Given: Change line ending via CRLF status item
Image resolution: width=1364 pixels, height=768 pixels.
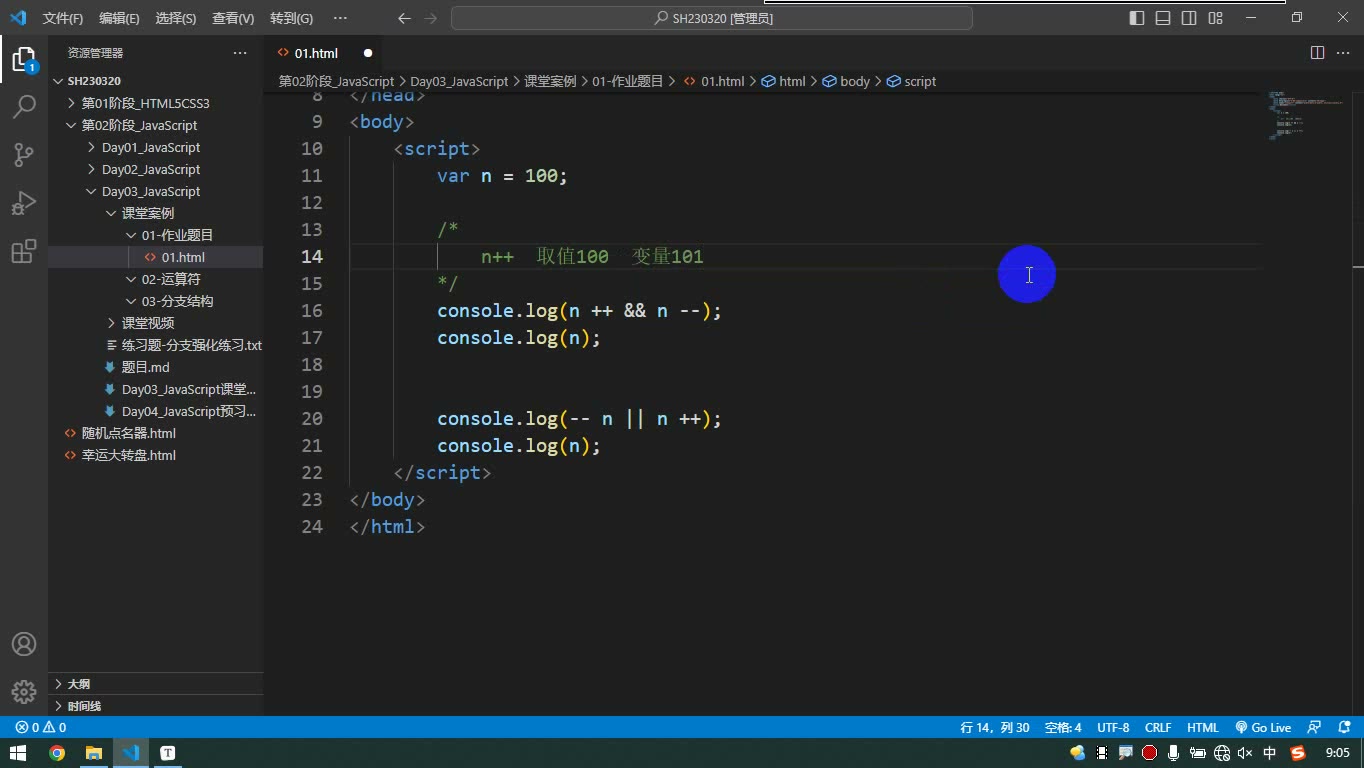Looking at the screenshot, I should click(1158, 728).
